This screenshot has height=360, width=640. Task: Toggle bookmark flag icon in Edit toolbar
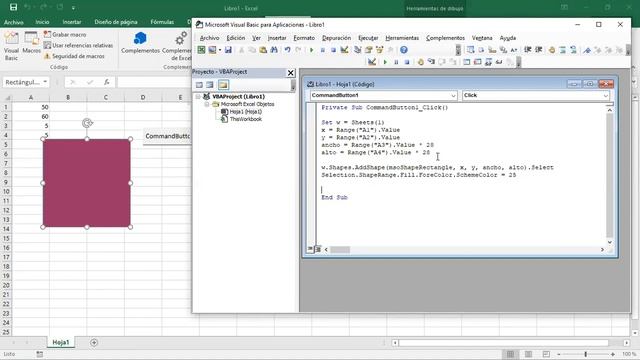(587, 50)
